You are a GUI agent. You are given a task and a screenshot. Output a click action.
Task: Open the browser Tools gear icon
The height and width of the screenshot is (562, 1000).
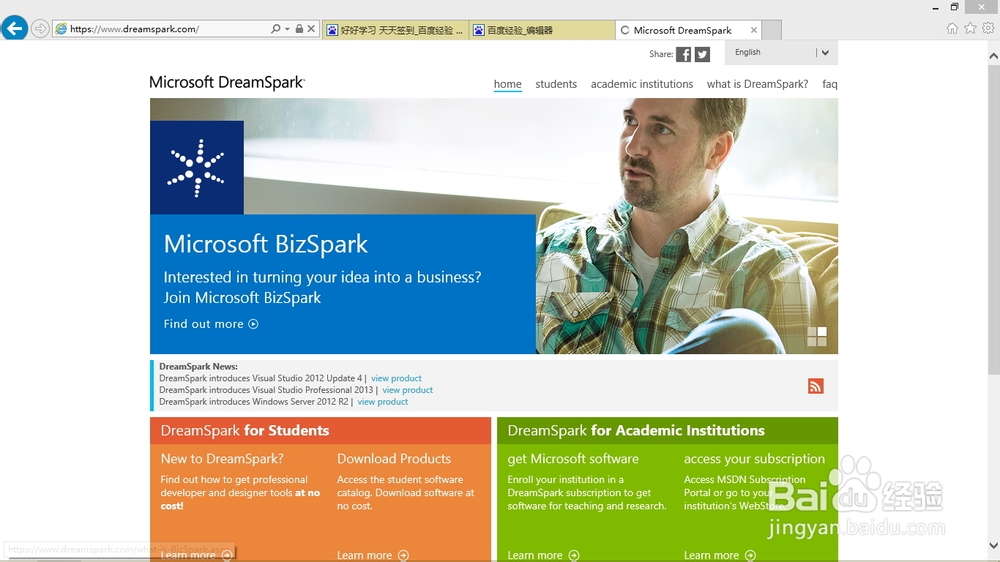[988, 28]
